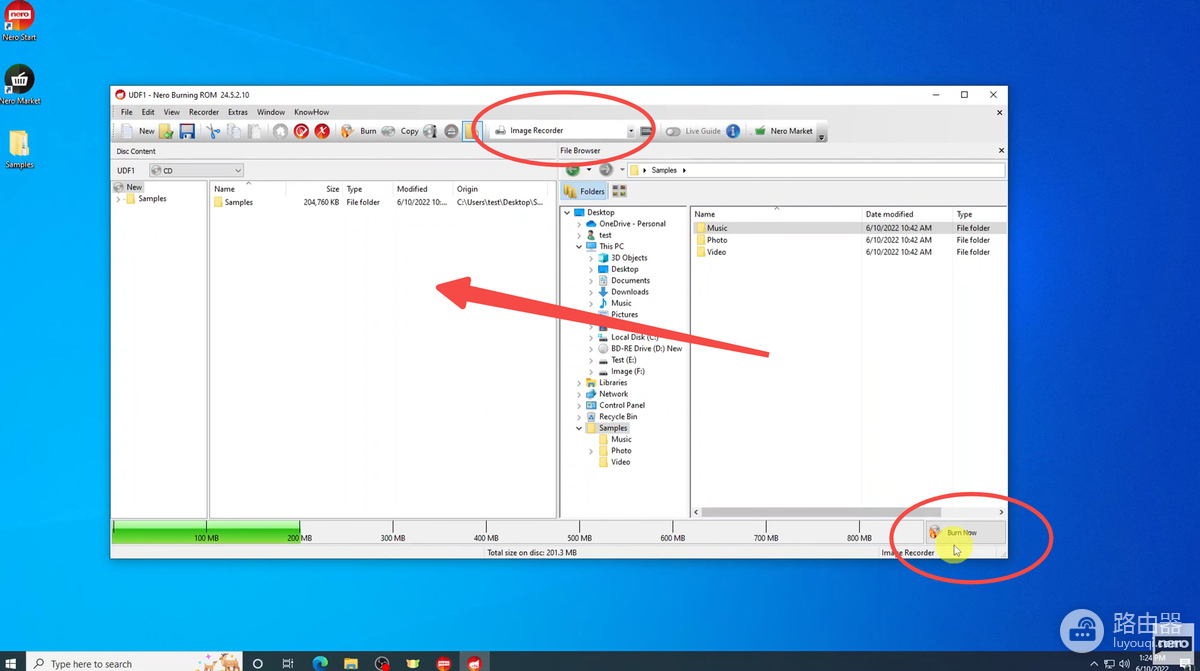
Task: Expand the Photo subfolder under Samples tree
Action: click(591, 451)
